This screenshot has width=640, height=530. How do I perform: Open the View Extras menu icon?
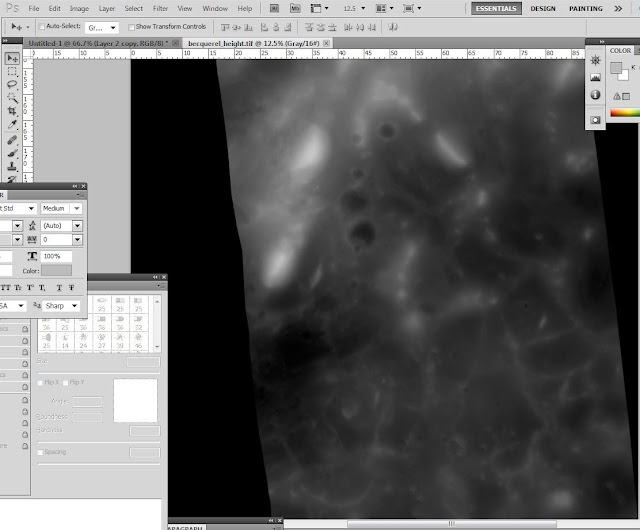pyautogui.click(x=319, y=8)
